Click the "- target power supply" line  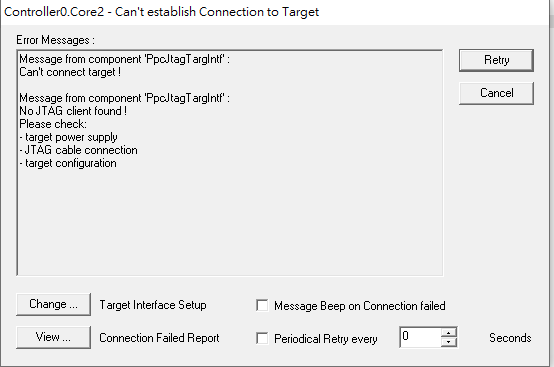click(68, 137)
